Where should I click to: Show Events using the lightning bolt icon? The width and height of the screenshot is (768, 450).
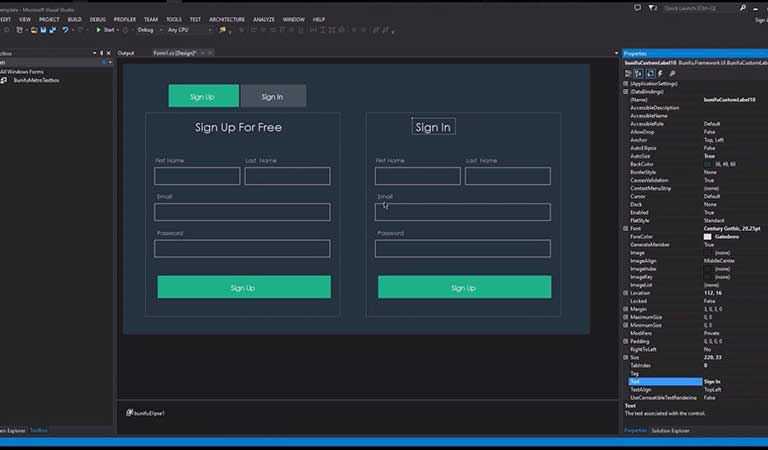click(660, 73)
